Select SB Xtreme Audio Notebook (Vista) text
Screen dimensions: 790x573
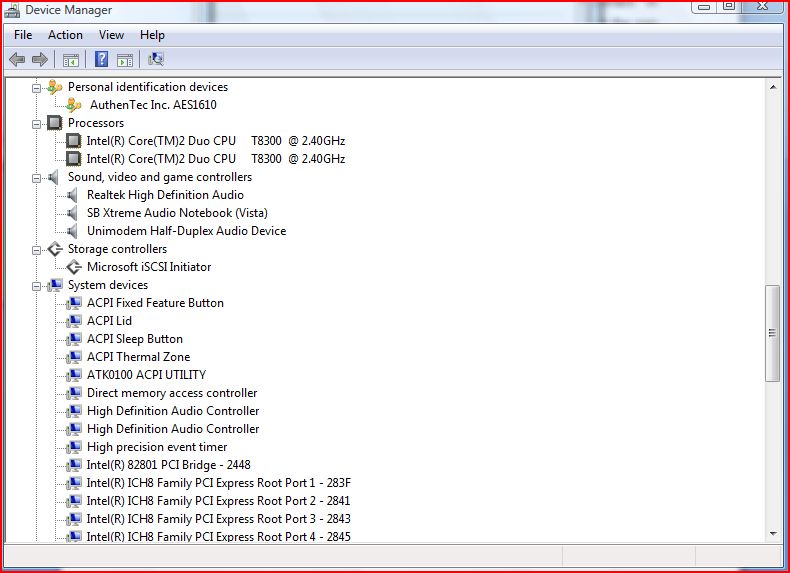coord(177,213)
